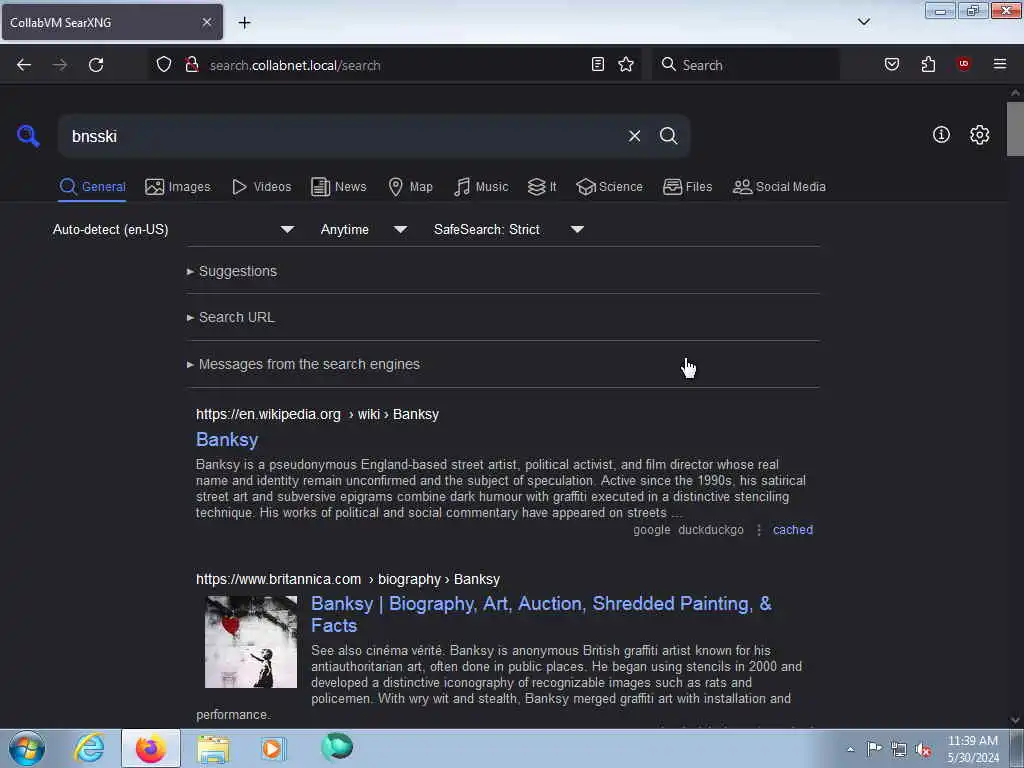
Task: Click the britannica.com result URL
Action: click(348, 579)
